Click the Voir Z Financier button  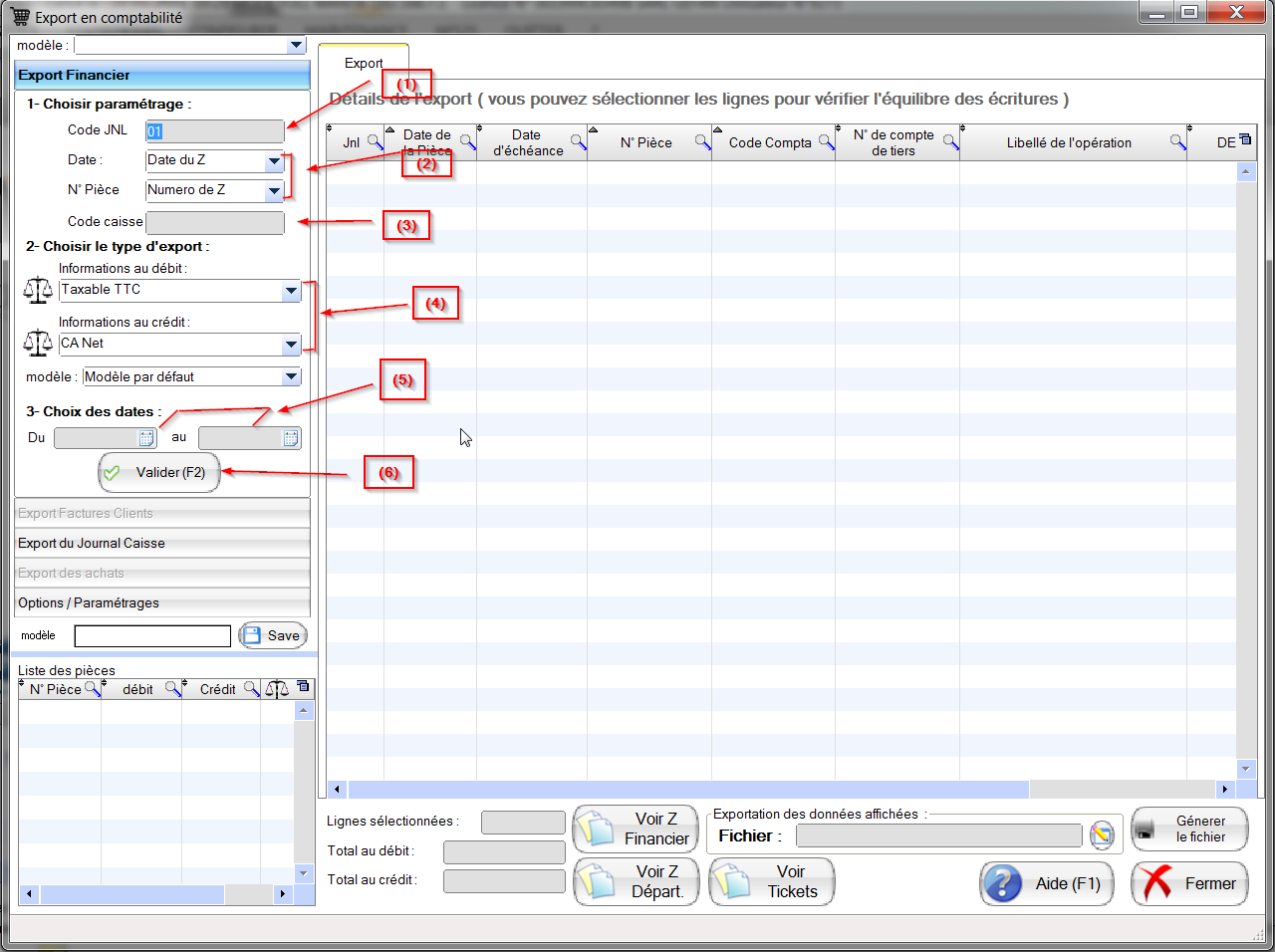tap(636, 829)
